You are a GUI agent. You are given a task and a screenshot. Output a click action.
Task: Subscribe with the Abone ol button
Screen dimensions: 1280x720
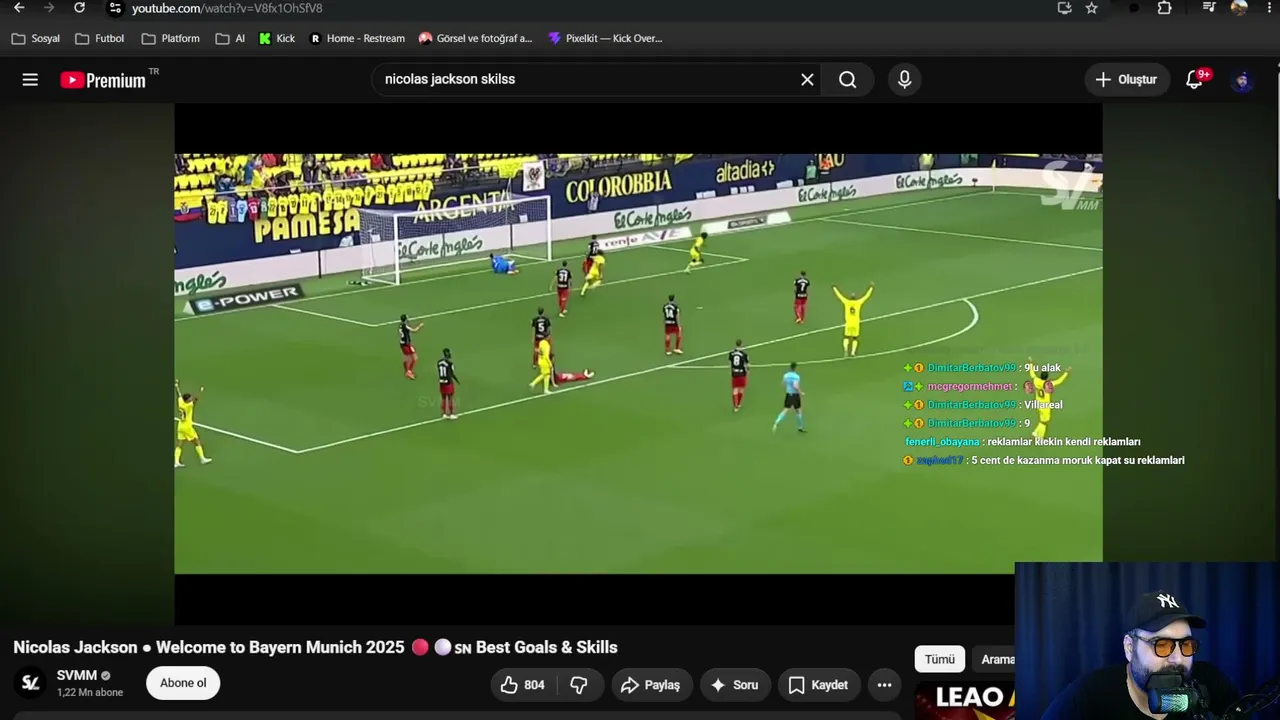(183, 683)
